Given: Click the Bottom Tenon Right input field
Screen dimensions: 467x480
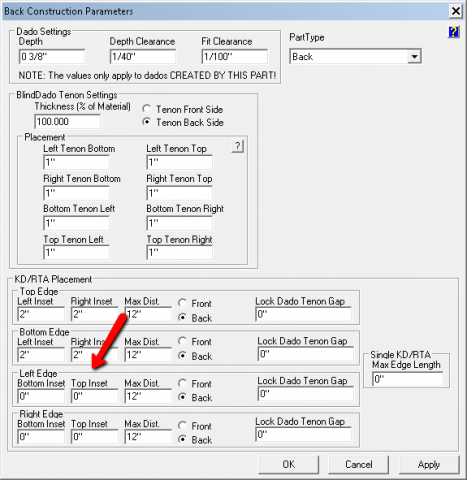Looking at the screenshot, I should pos(179,223).
